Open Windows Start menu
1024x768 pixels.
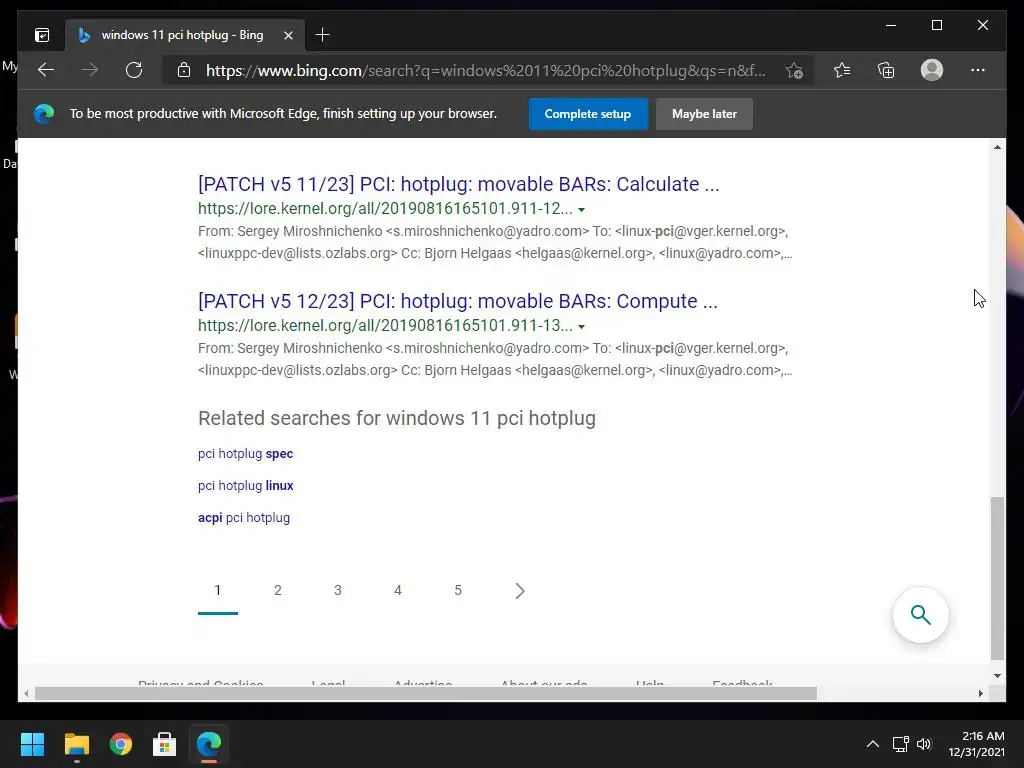point(32,744)
